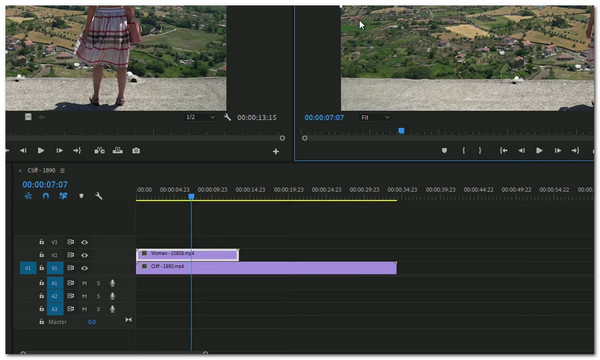Toggle lock on track V3
Viewport: 600px width, 360px height.
click(x=41, y=242)
